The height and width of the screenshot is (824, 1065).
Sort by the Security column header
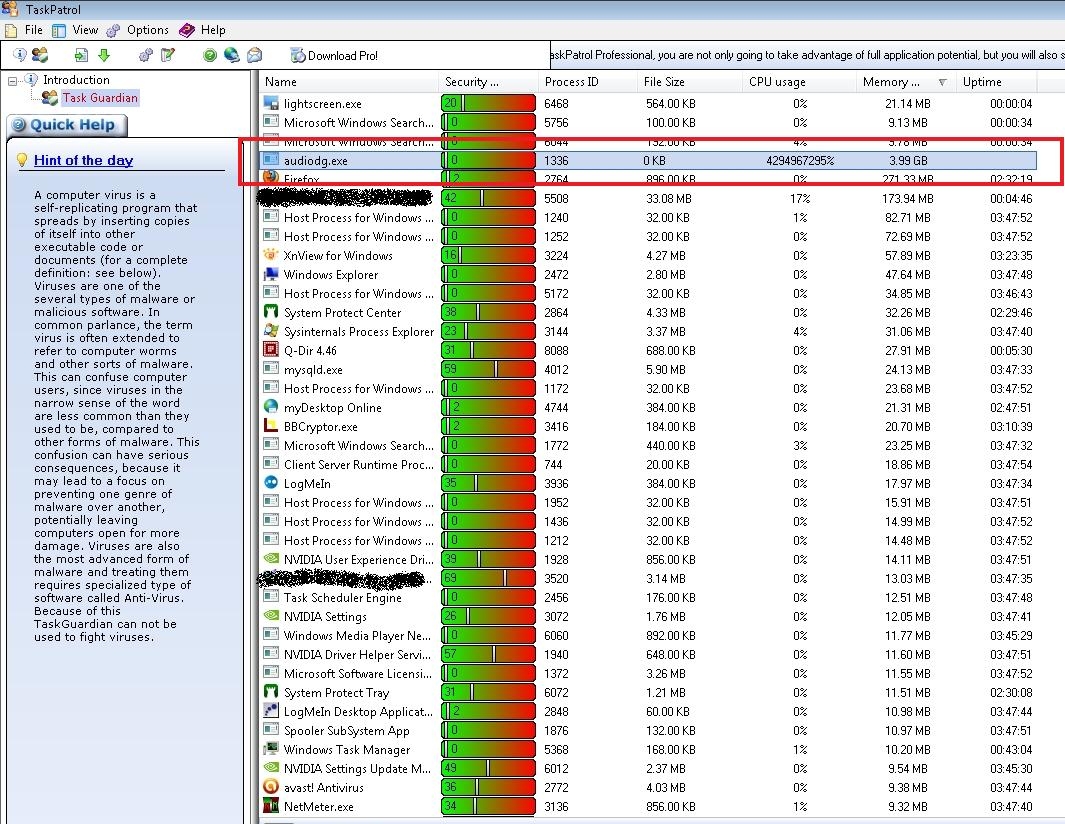489,82
